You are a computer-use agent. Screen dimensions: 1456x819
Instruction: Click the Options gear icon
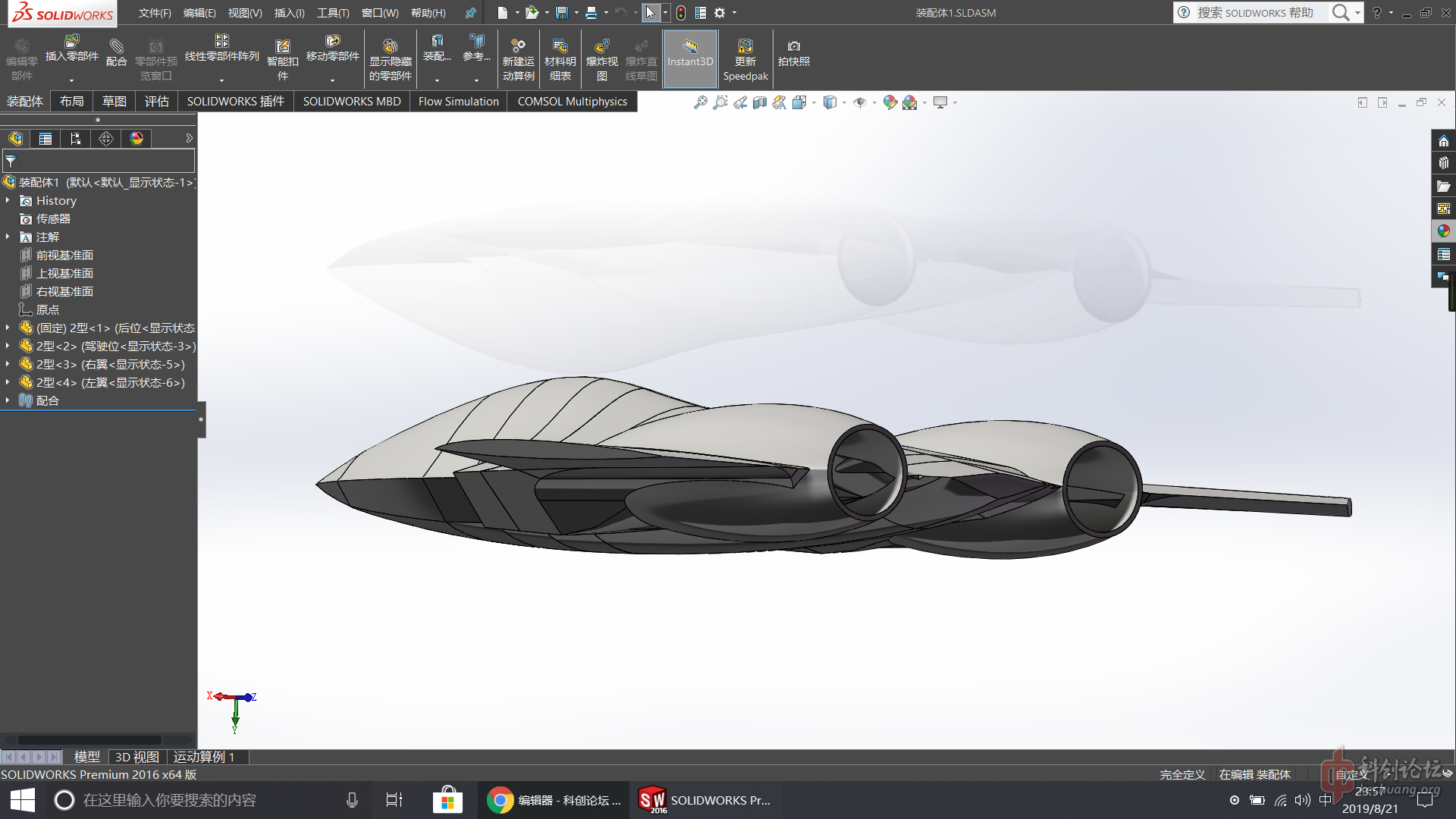tap(720, 13)
